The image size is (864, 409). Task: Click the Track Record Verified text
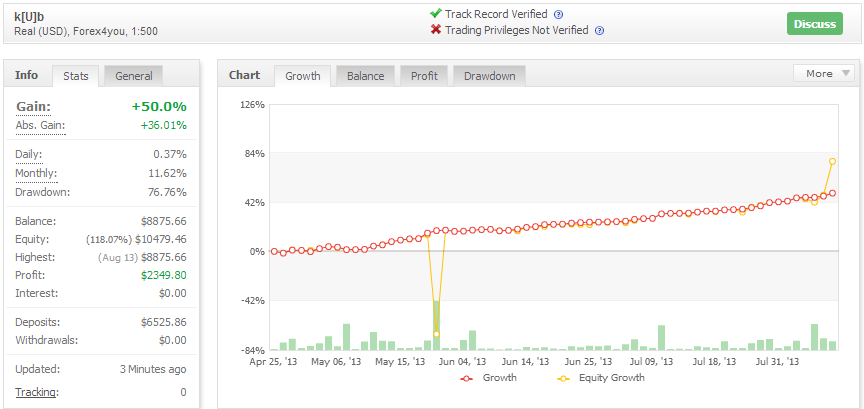pyautogui.click(x=496, y=14)
